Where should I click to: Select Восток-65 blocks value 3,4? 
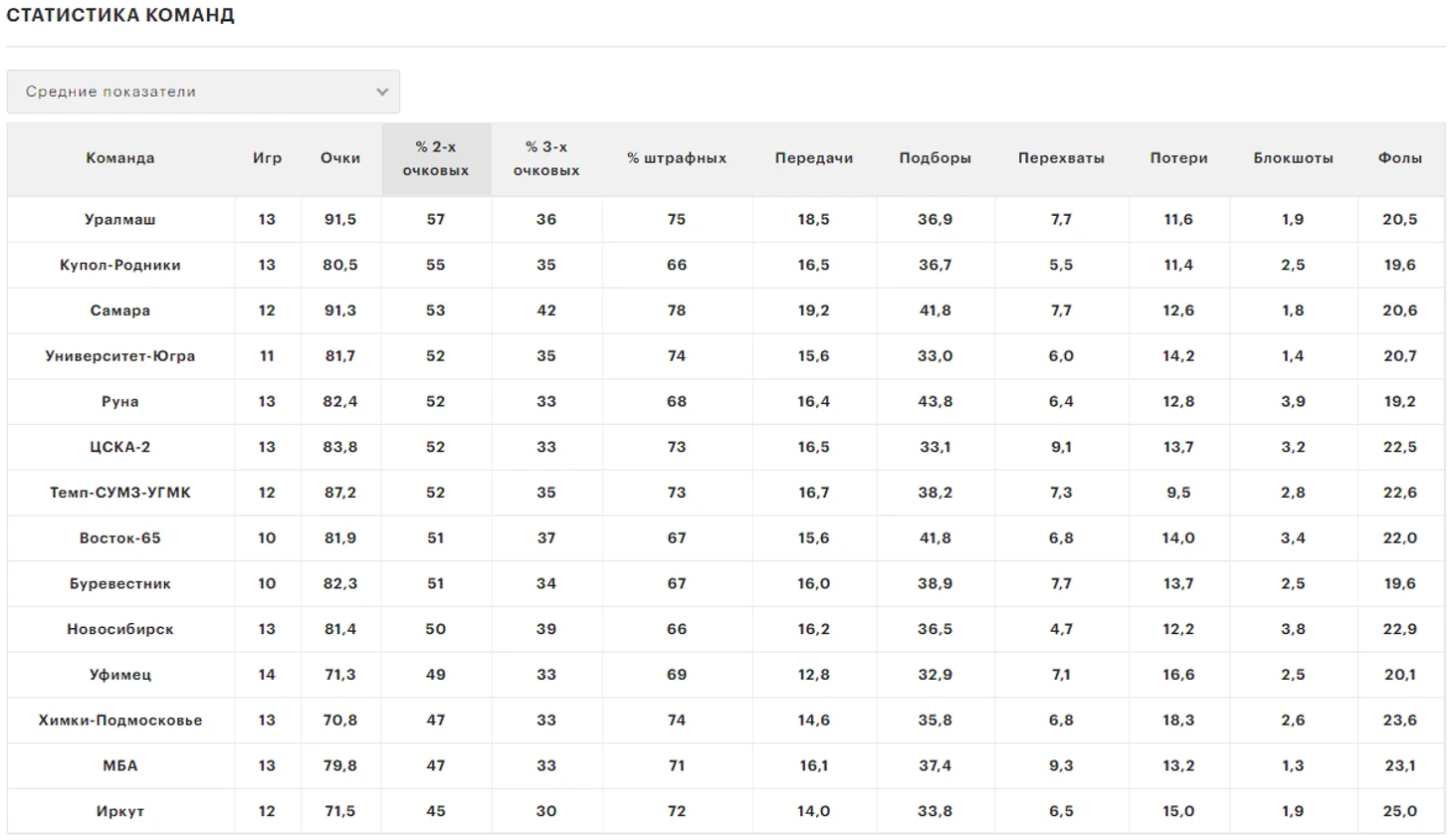1294,538
